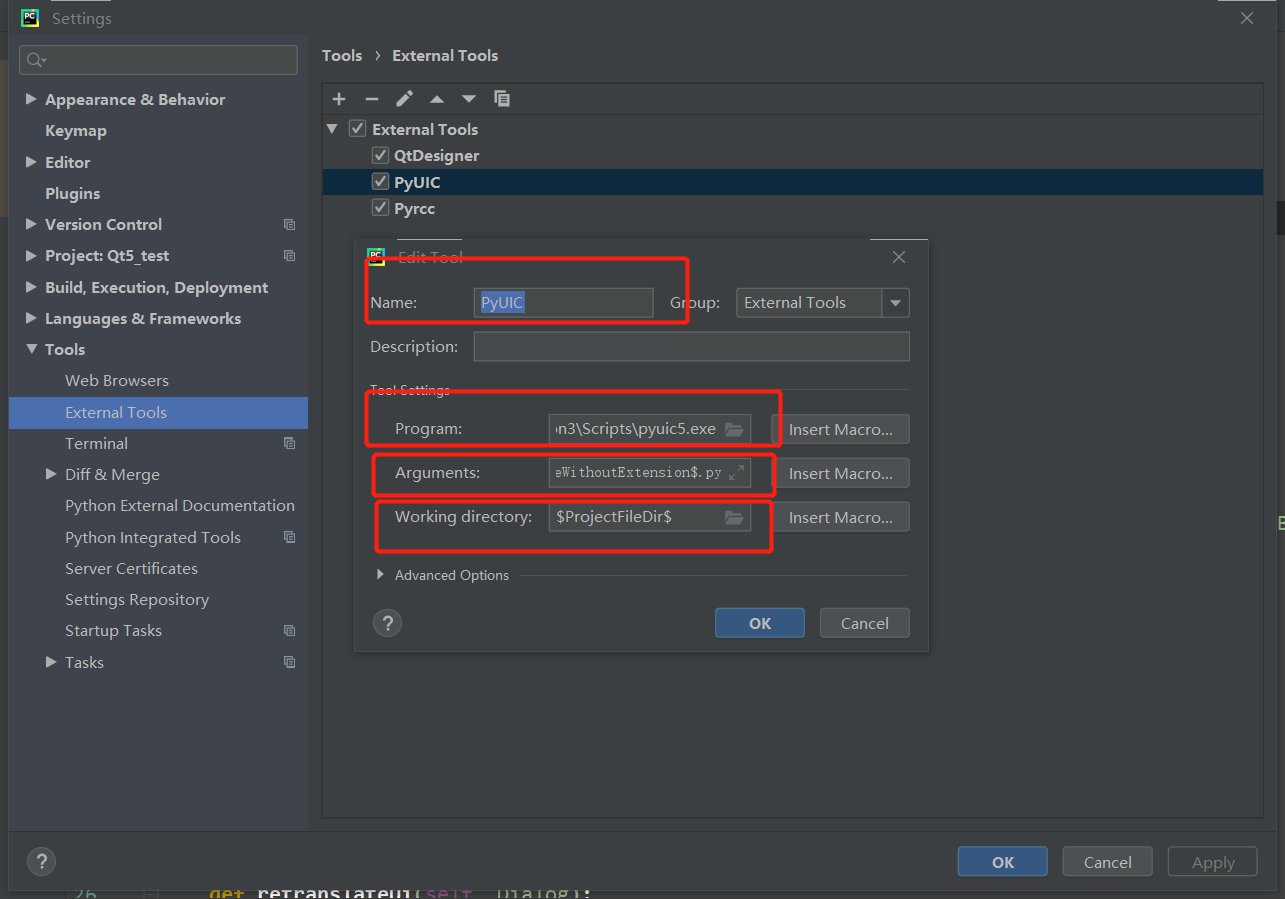Open Plugins settings page

pos(73,193)
